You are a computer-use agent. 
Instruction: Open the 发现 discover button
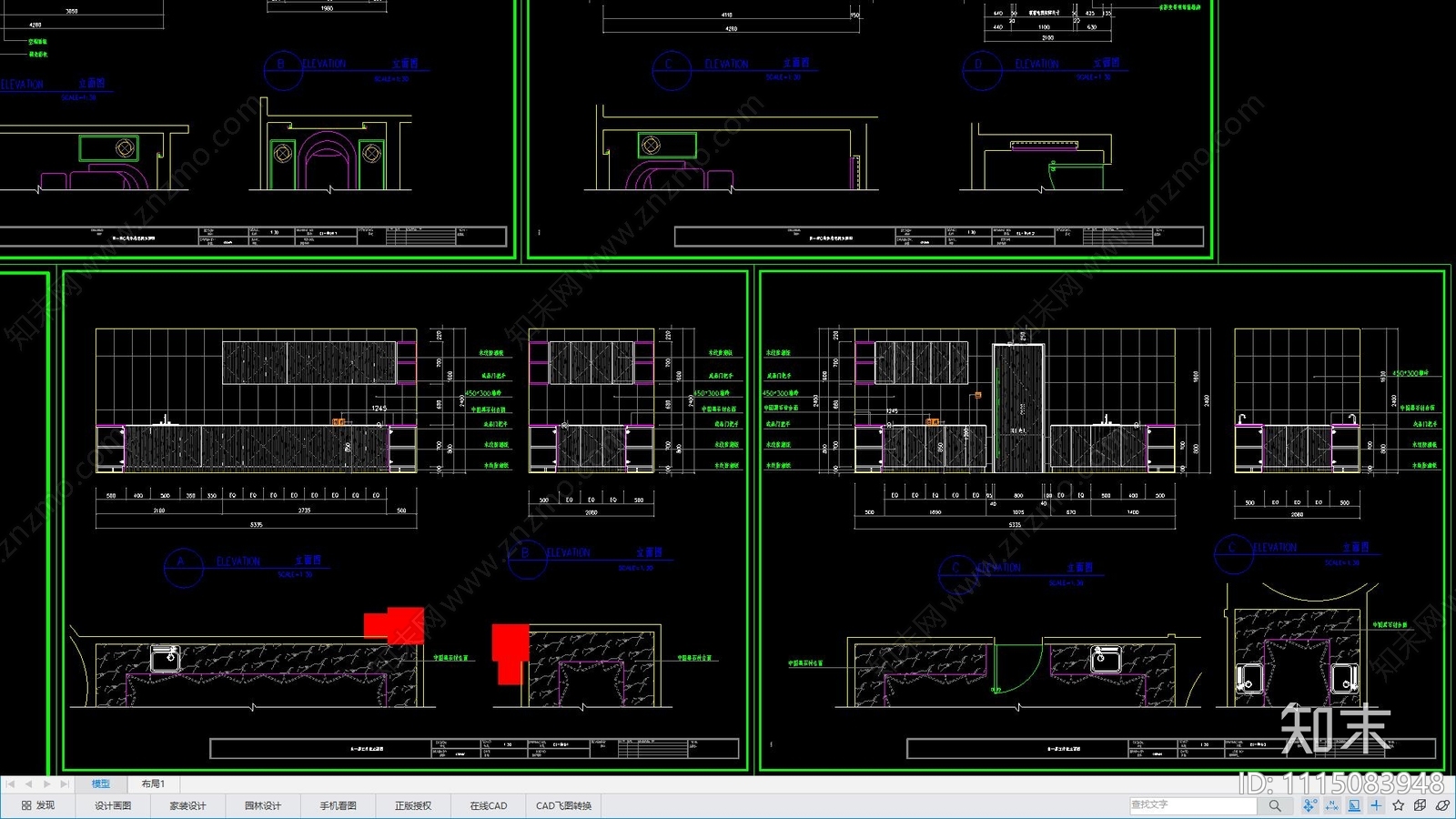point(38,805)
